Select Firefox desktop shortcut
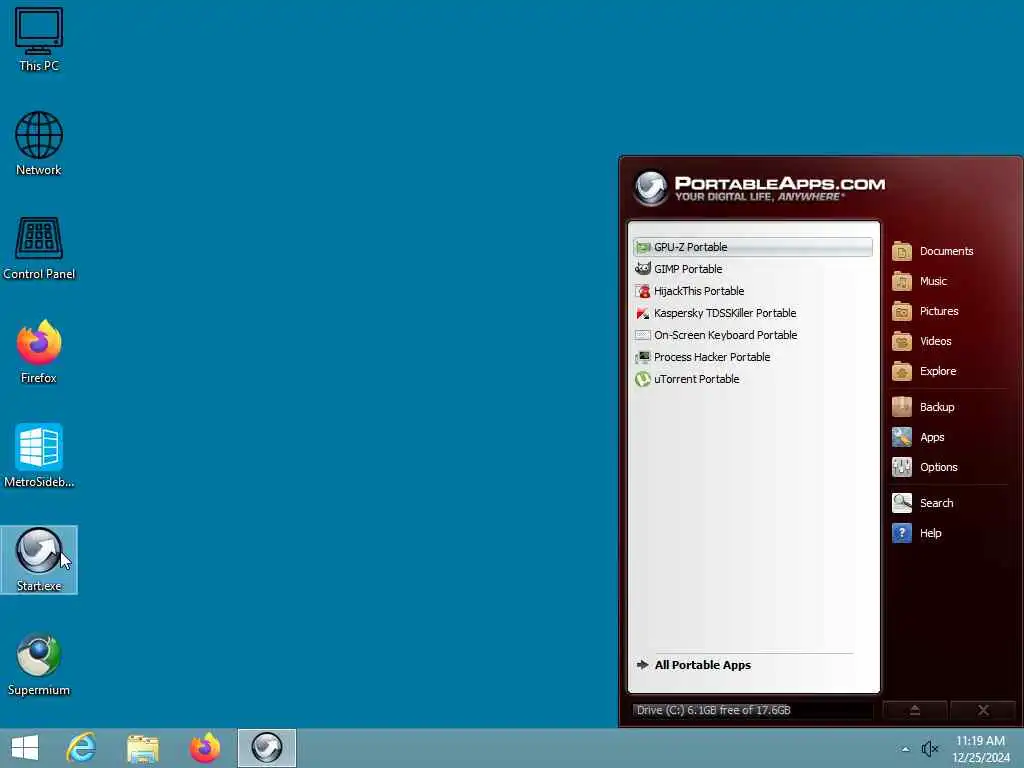The width and height of the screenshot is (1024, 768). coord(39,352)
